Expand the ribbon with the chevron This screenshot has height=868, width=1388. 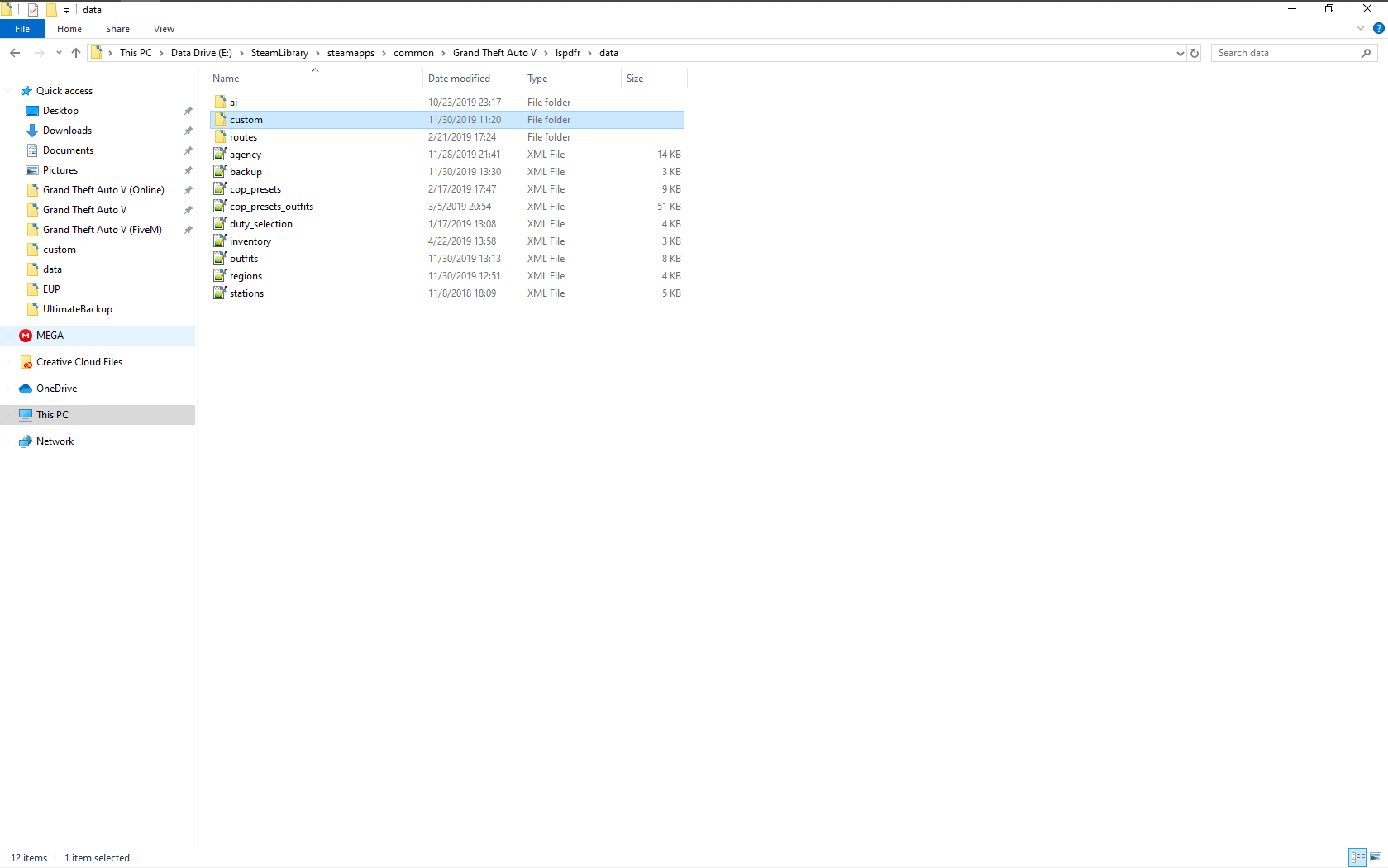coord(1360,28)
